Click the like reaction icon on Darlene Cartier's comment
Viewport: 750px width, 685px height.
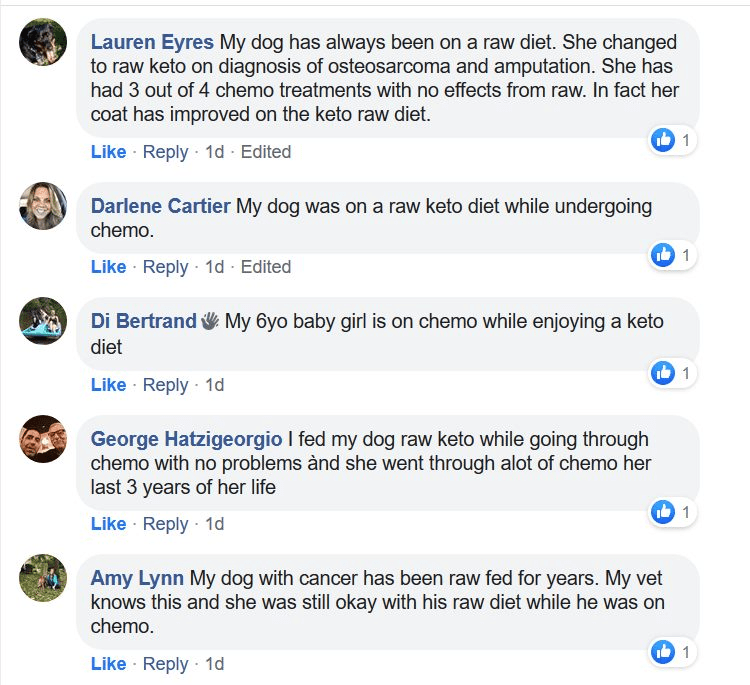(x=663, y=255)
